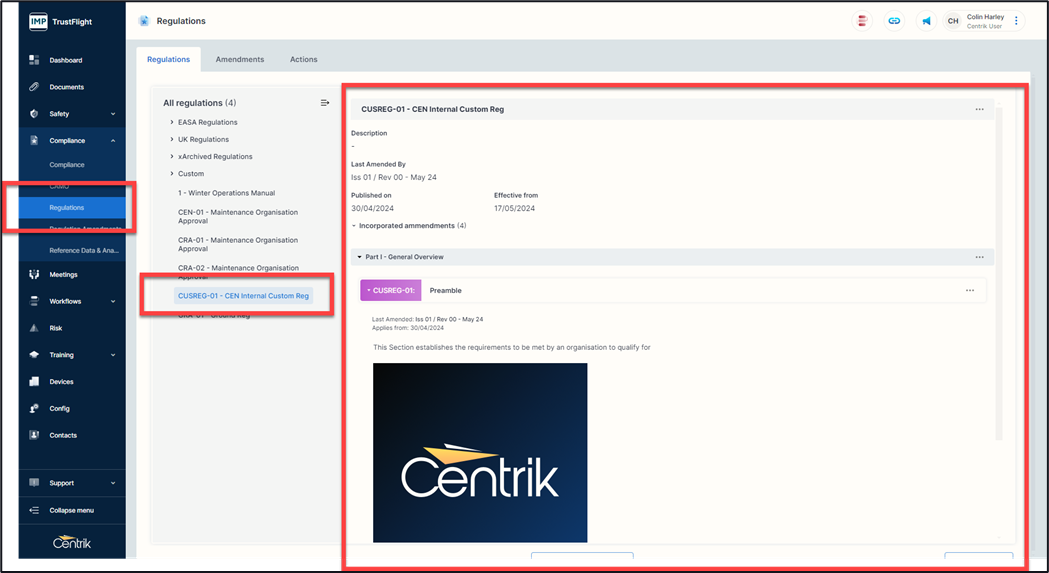
Task: Open three-dot menu for CUSREG-01 header
Action: pyautogui.click(x=979, y=109)
